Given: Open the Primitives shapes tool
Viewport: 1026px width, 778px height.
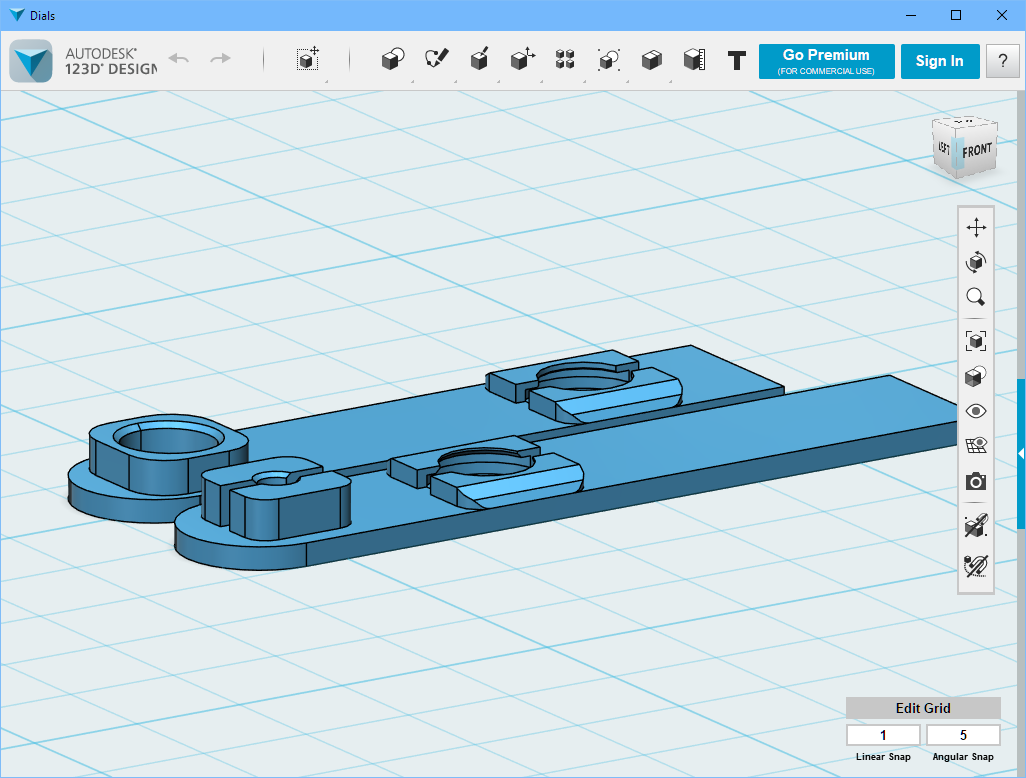Looking at the screenshot, I should (x=392, y=60).
